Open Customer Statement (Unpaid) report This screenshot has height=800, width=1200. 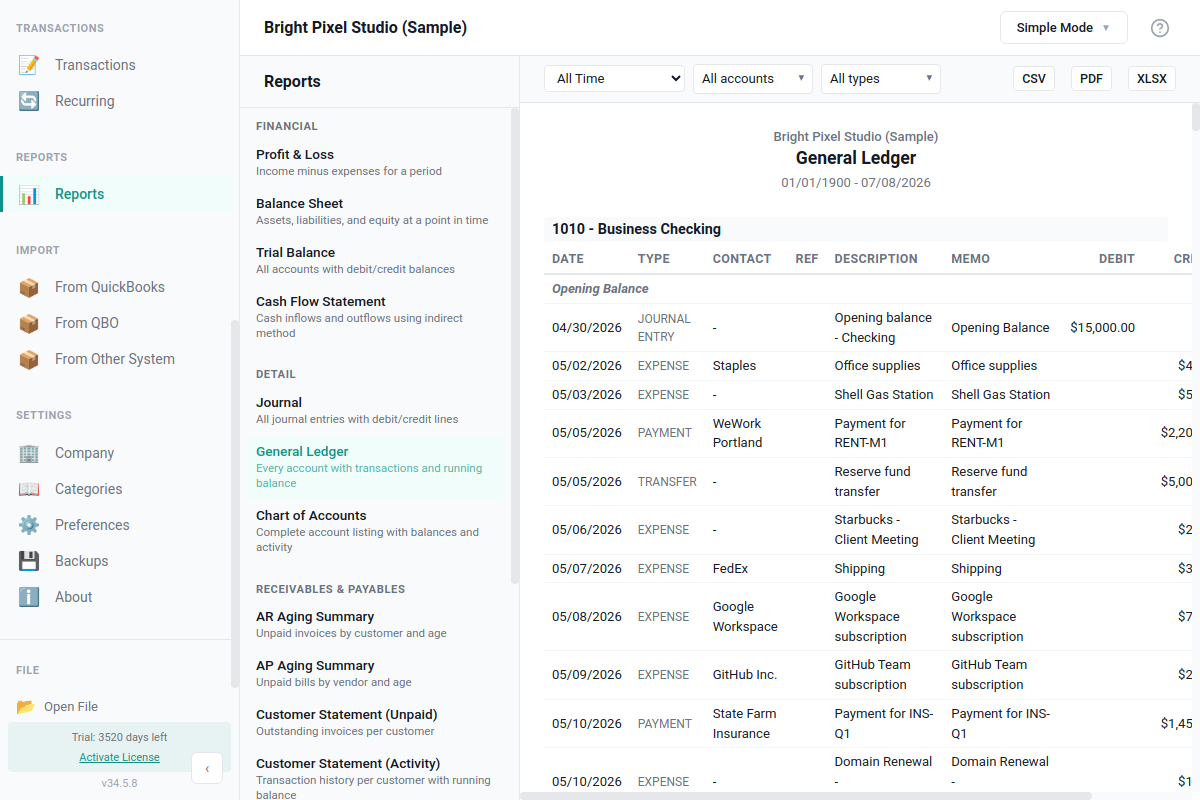(x=377, y=722)
